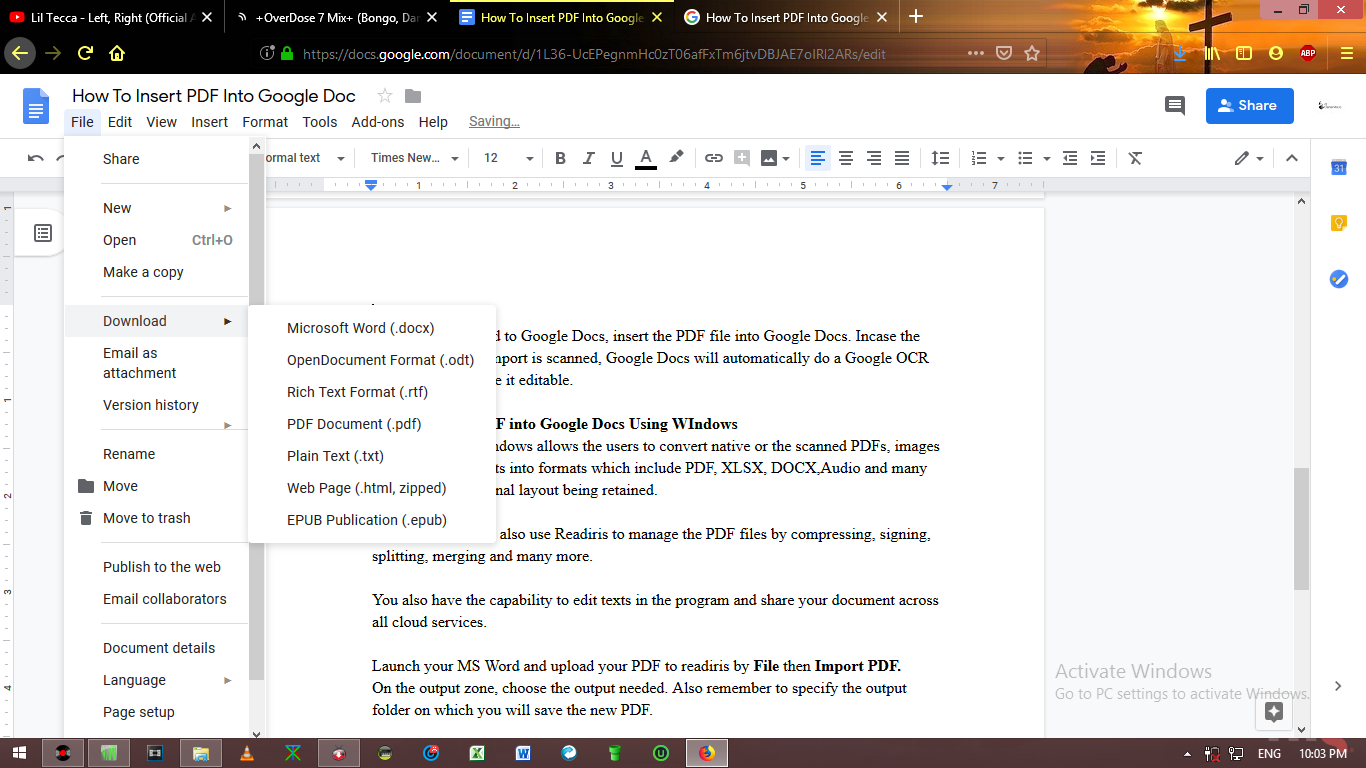Click the Adblock Plus extension icon

coord(1307,54)
